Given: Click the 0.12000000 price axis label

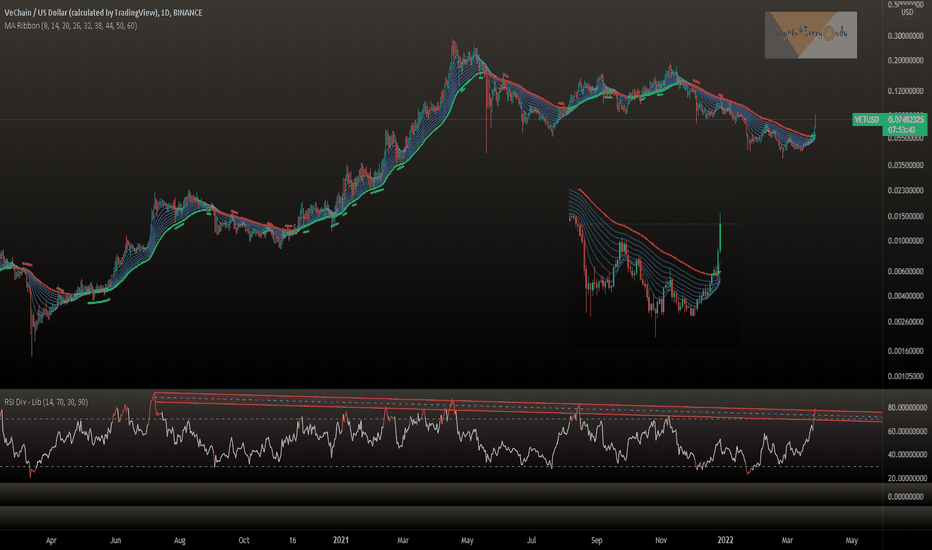Looking at the screenshot, I should point(906,92).
